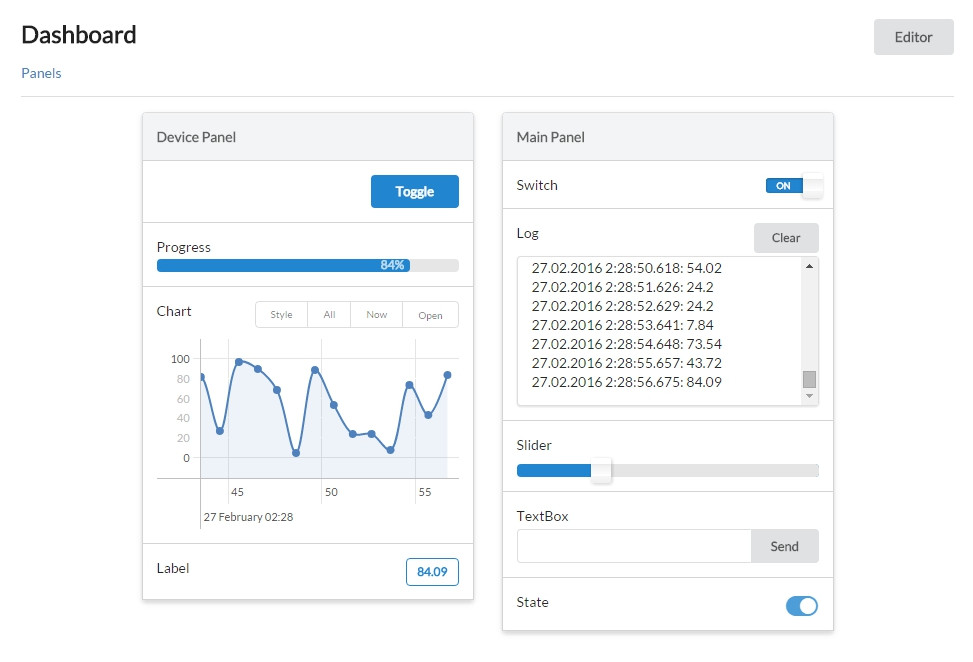Click the Editor button
Viewport: 973px width, 662px height.
913,37
